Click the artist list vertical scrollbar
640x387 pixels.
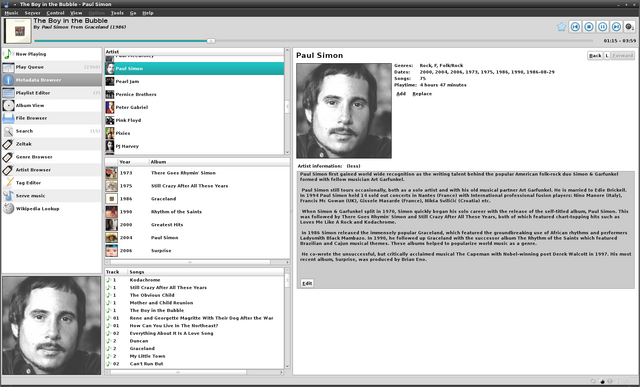(x=287, y=106)
